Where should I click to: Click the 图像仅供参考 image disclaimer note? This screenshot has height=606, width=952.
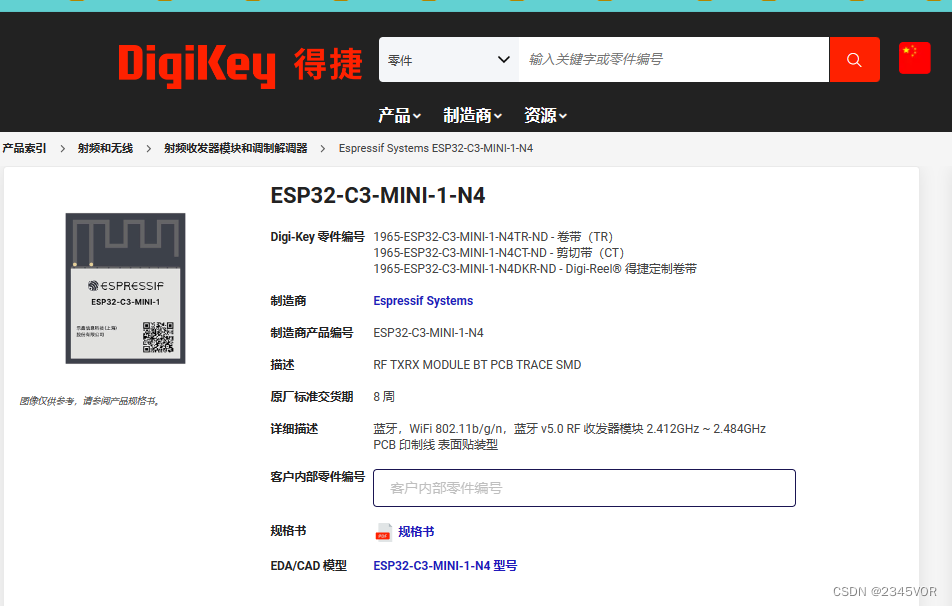tap(90, 401)
